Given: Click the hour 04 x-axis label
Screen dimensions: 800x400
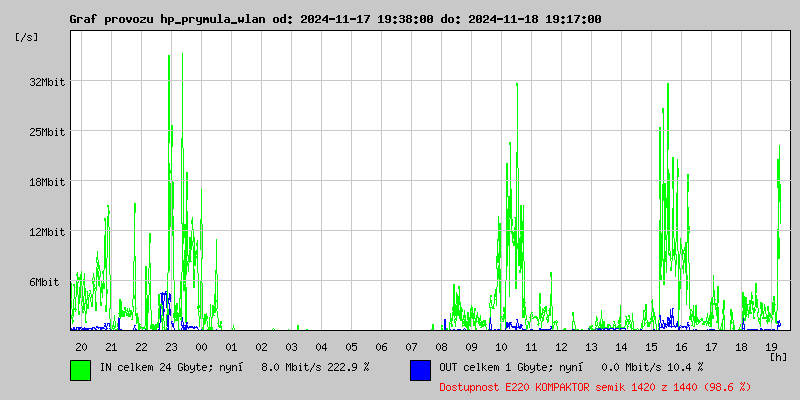Looking at the screenshot, I should 321,347.
